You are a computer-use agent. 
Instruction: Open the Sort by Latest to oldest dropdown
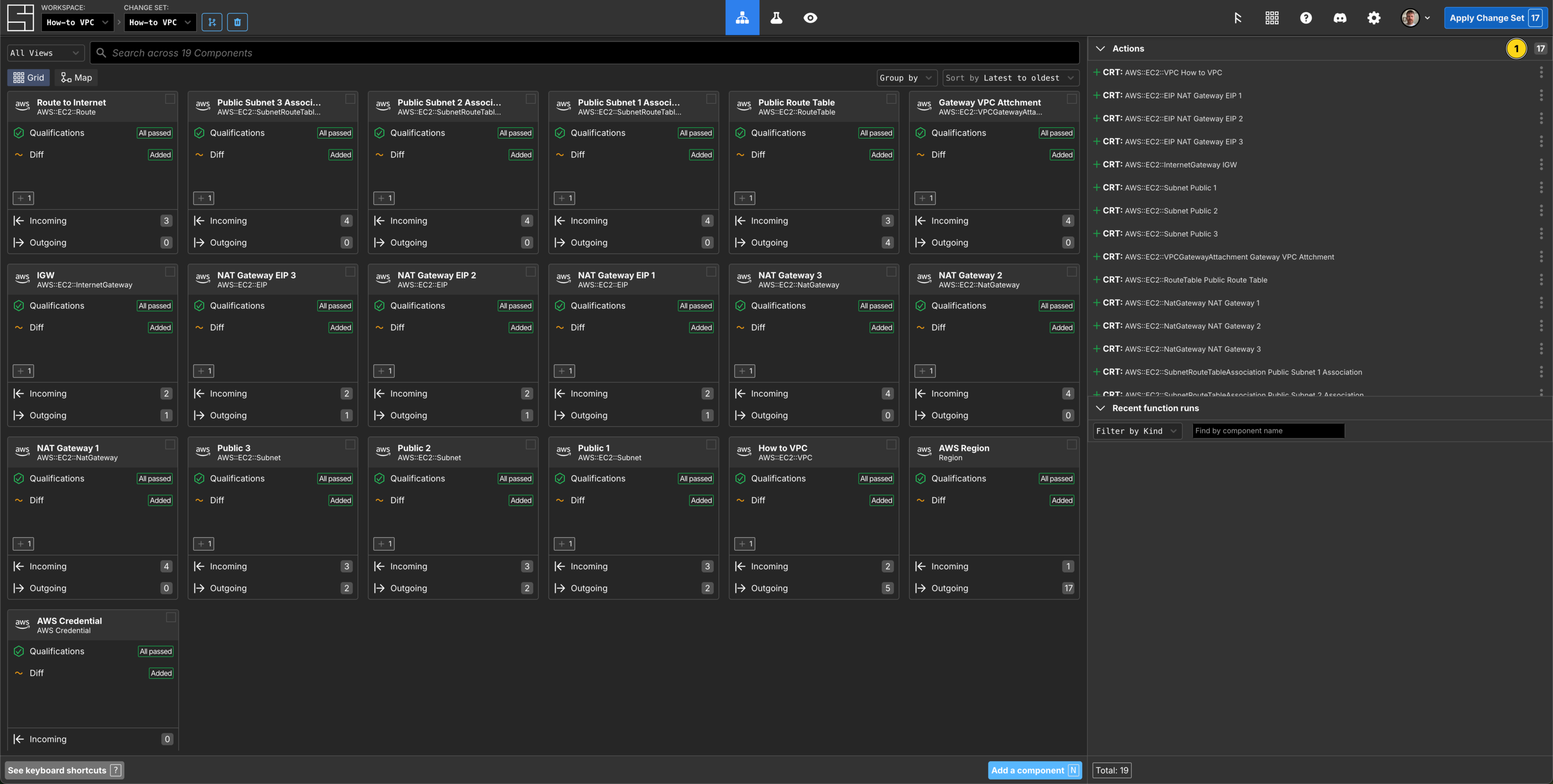[1011, 78]
